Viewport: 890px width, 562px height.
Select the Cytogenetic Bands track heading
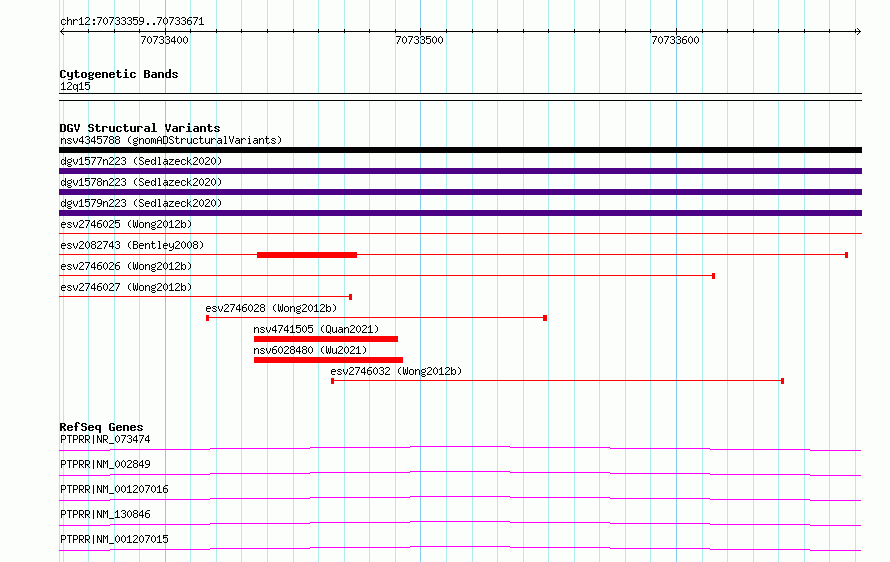point(119,74)
